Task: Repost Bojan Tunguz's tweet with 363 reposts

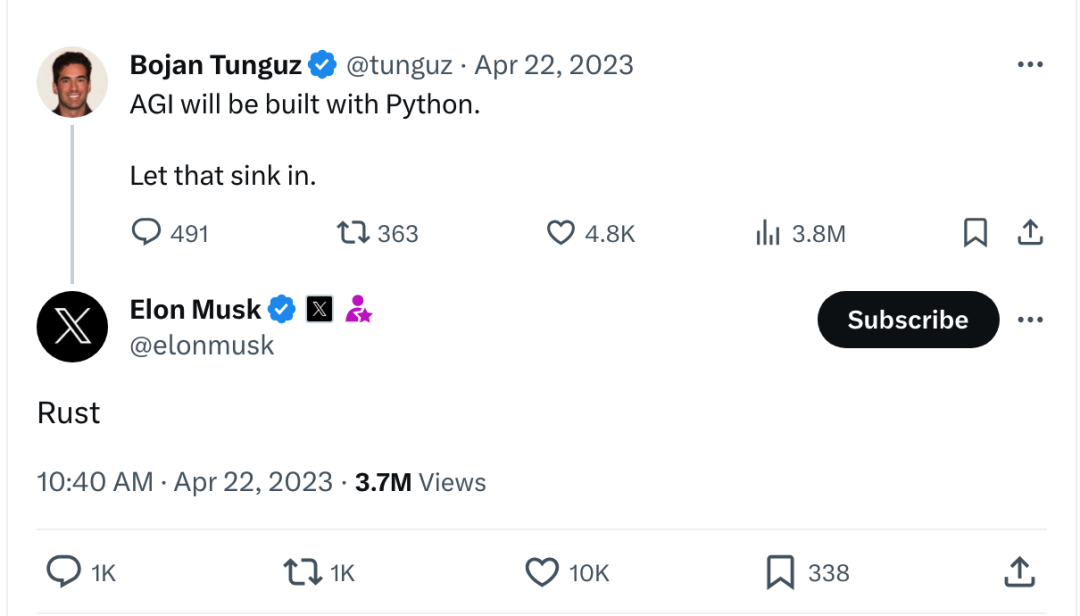Action: tap(353, 233)
